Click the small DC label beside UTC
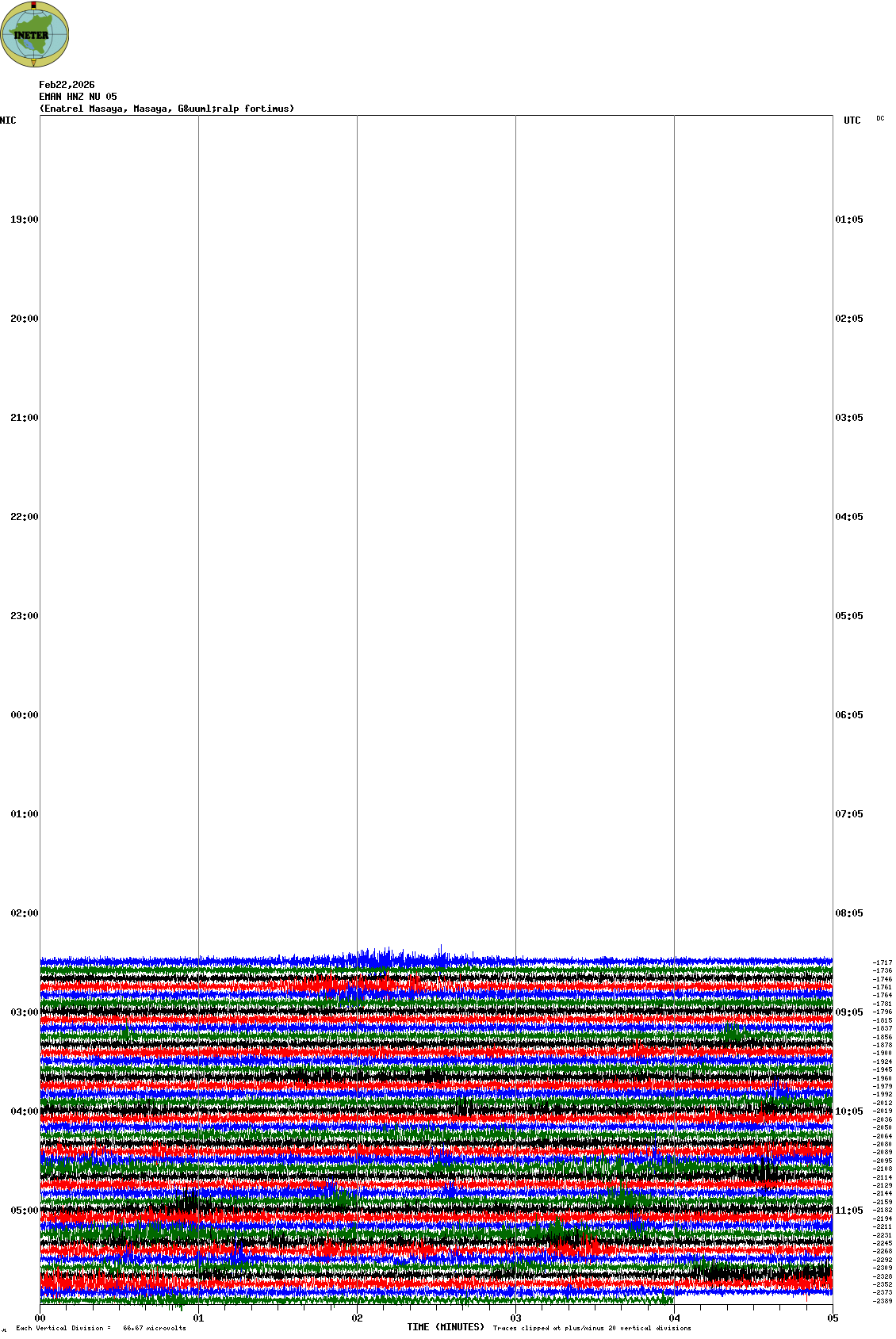896x1339 pixels. tap(880, 119)
